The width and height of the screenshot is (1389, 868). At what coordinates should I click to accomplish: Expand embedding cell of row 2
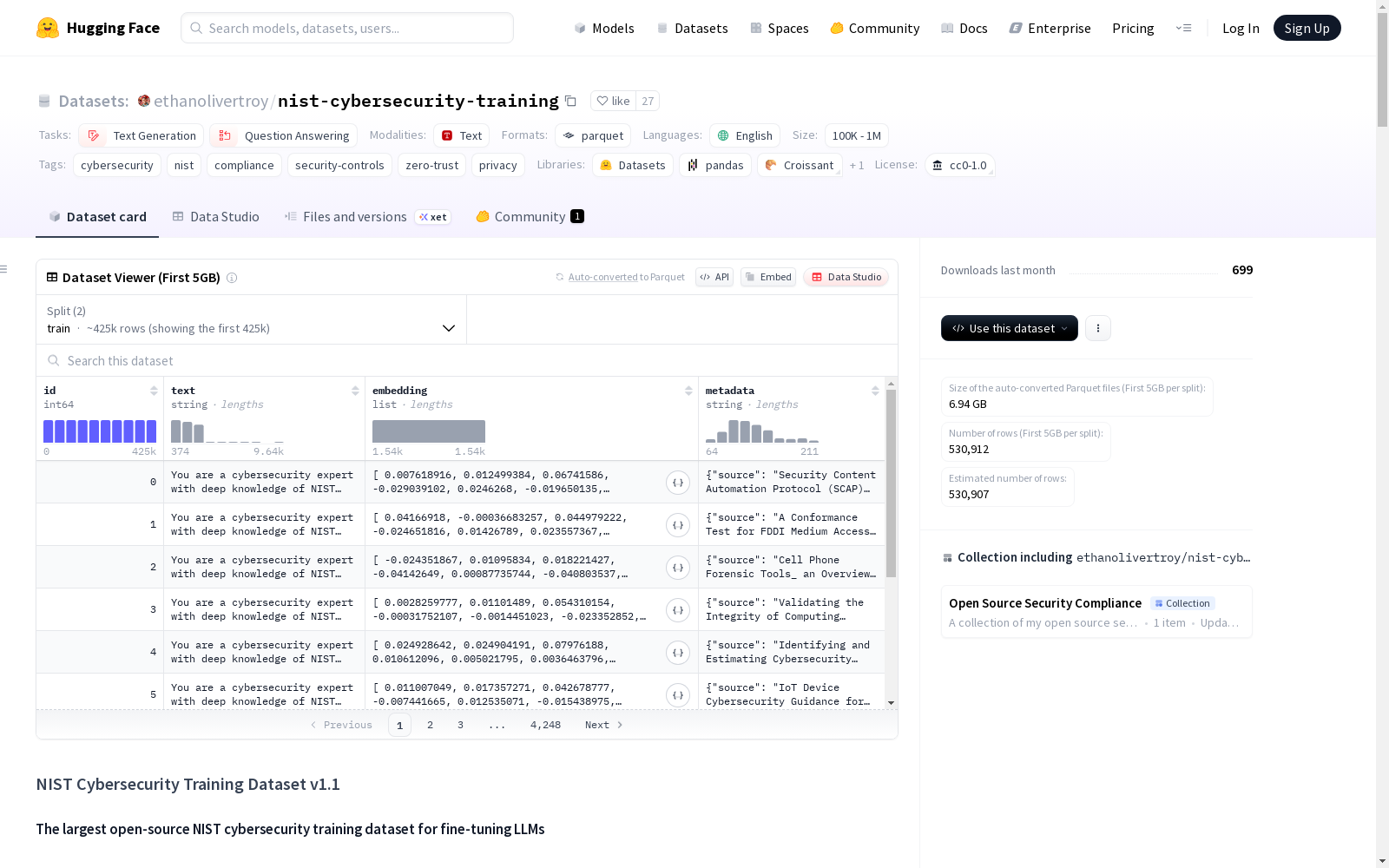(x=678, y=568)
